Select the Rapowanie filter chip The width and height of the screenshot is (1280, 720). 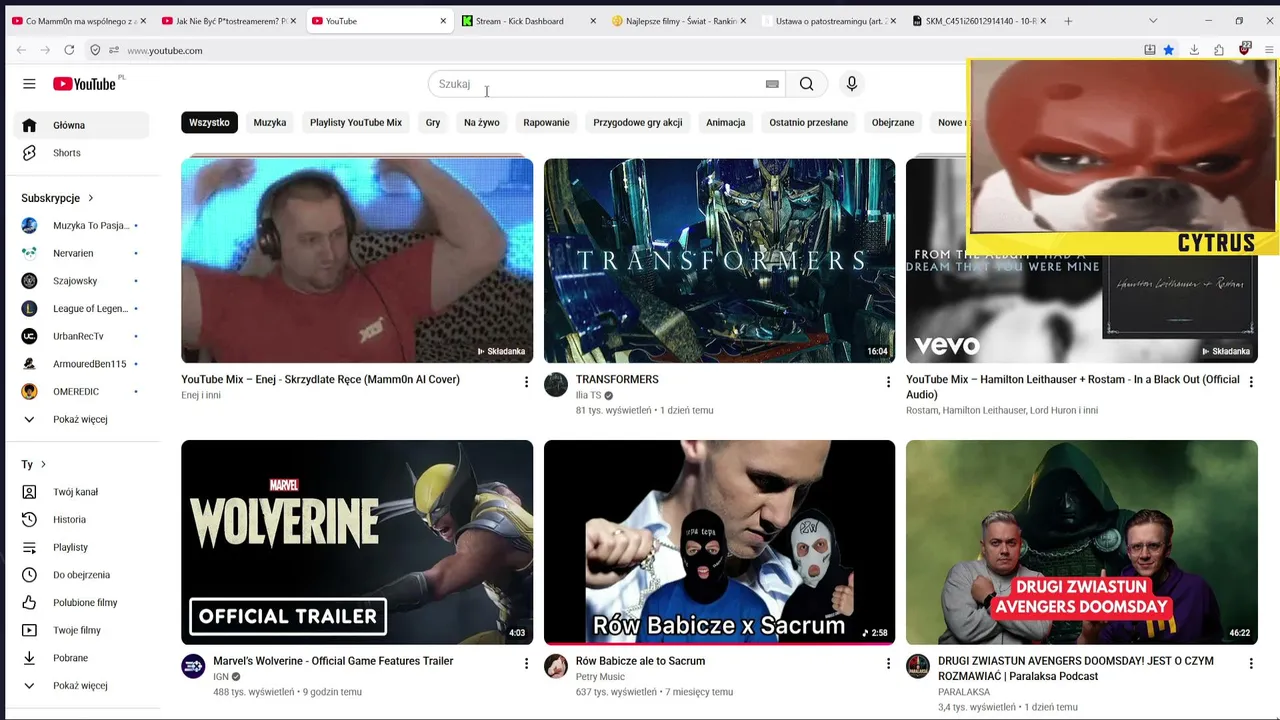[x=546, y=122]
